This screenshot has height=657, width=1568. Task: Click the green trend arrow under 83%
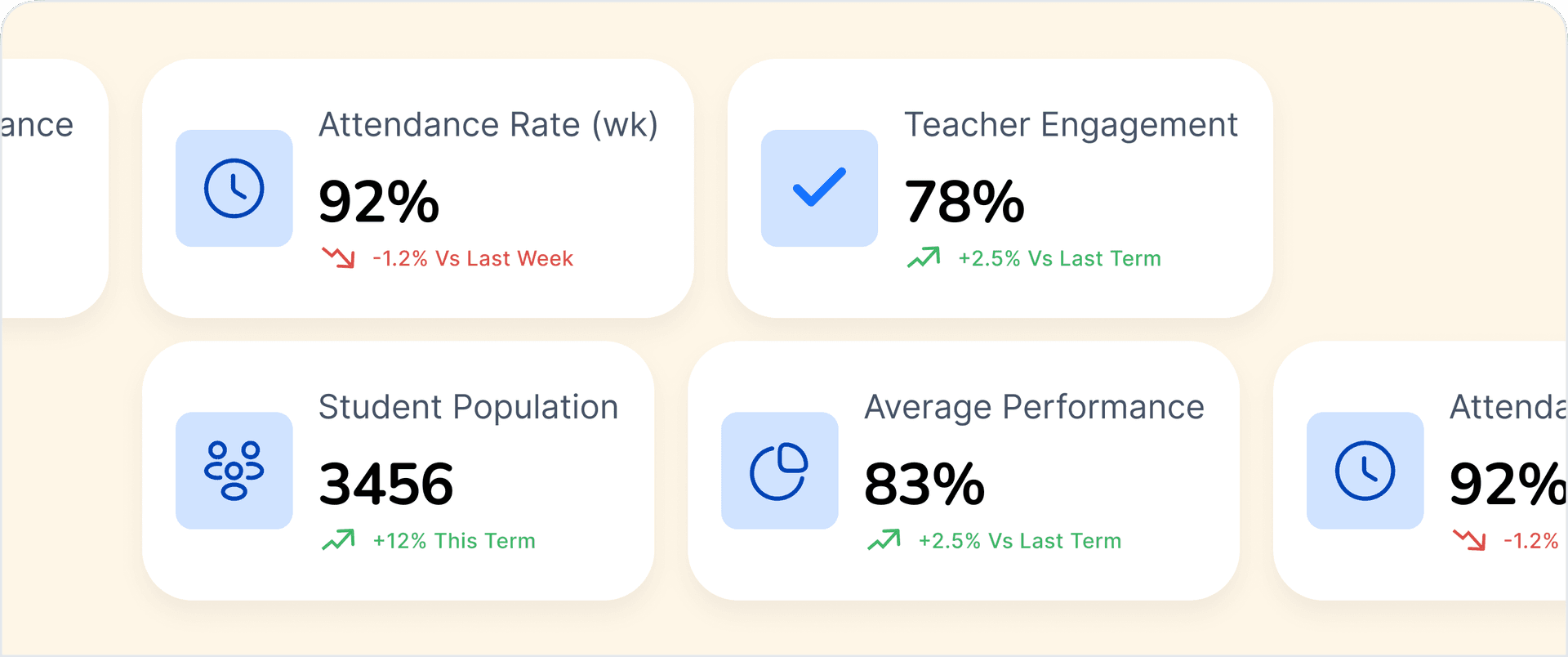click(884, 540)
